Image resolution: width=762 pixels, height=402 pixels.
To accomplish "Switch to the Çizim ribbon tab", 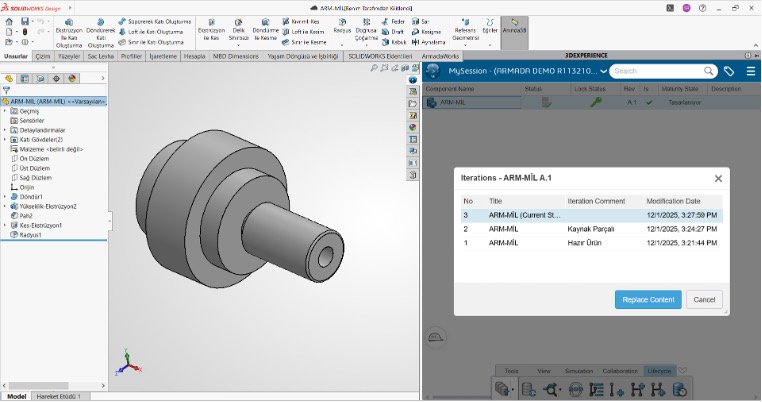I will tap(43, 57).
